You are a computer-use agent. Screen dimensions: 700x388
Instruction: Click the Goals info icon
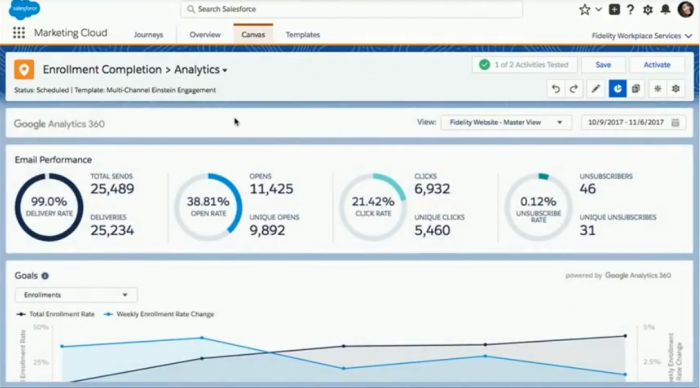click(x=45, y=276)
